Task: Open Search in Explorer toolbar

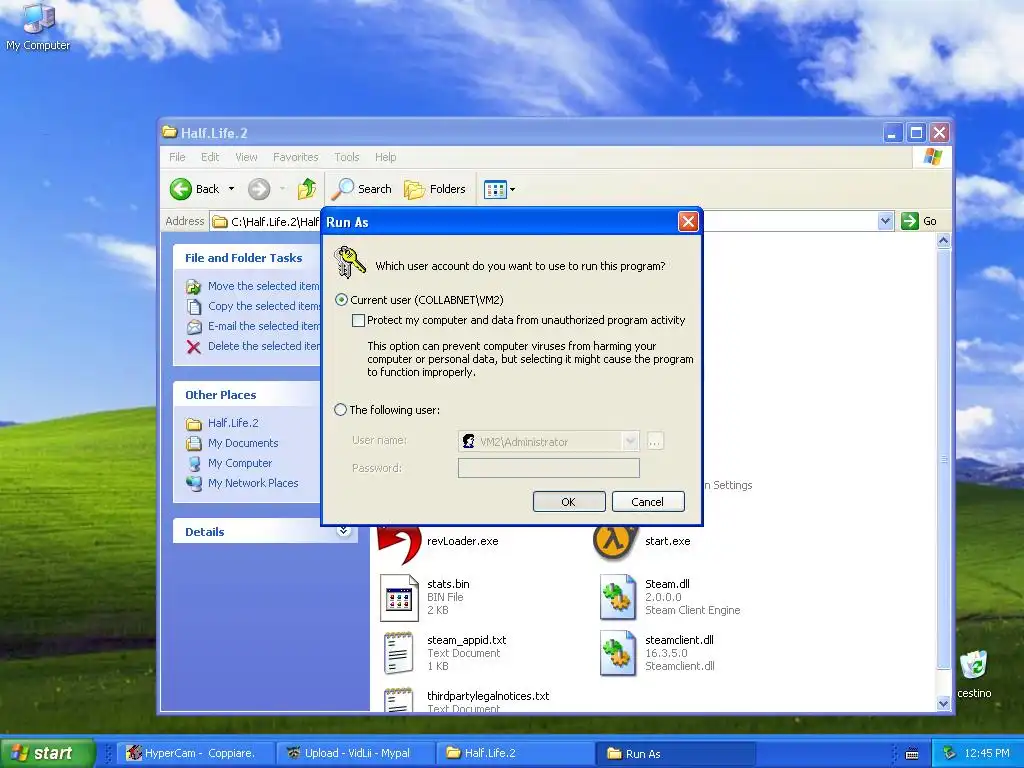Action: [x=361, y=189]
